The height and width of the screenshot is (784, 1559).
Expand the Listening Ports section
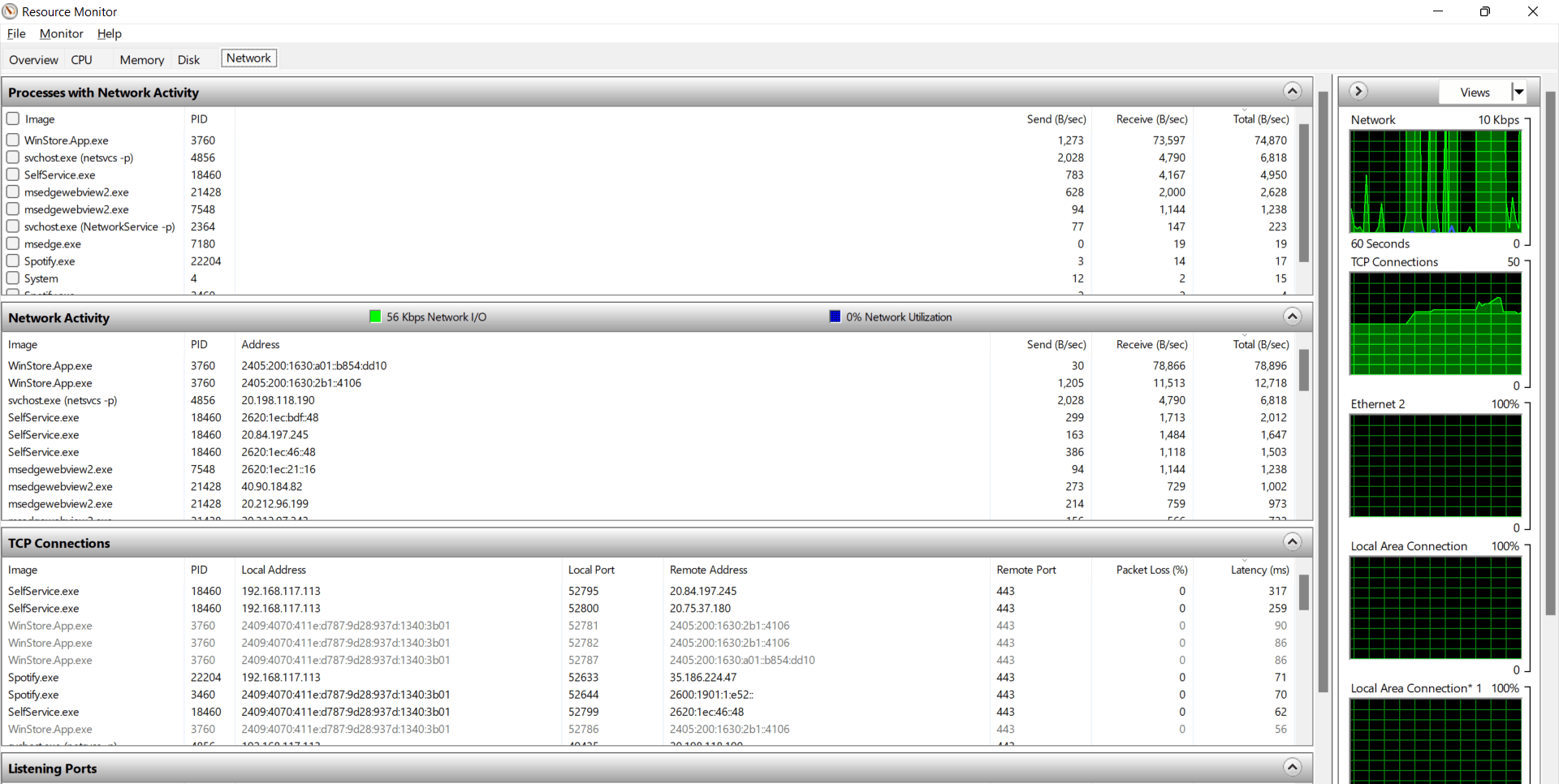click(1293, 767)
